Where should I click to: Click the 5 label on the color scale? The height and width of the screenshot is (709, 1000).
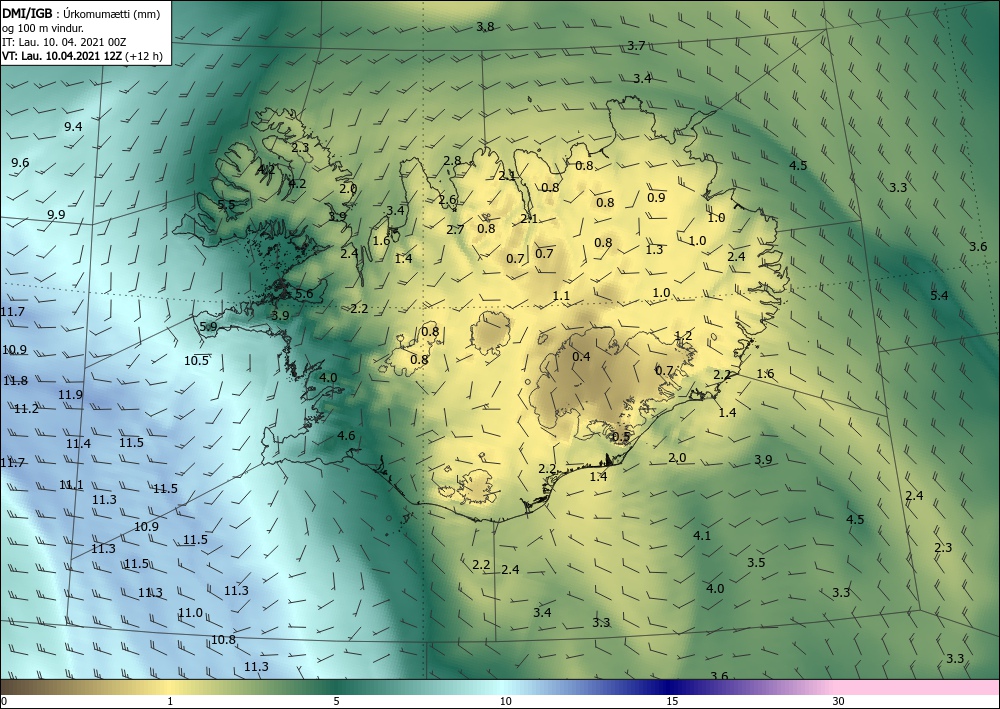pyautogui.click(x=336, y=701)
